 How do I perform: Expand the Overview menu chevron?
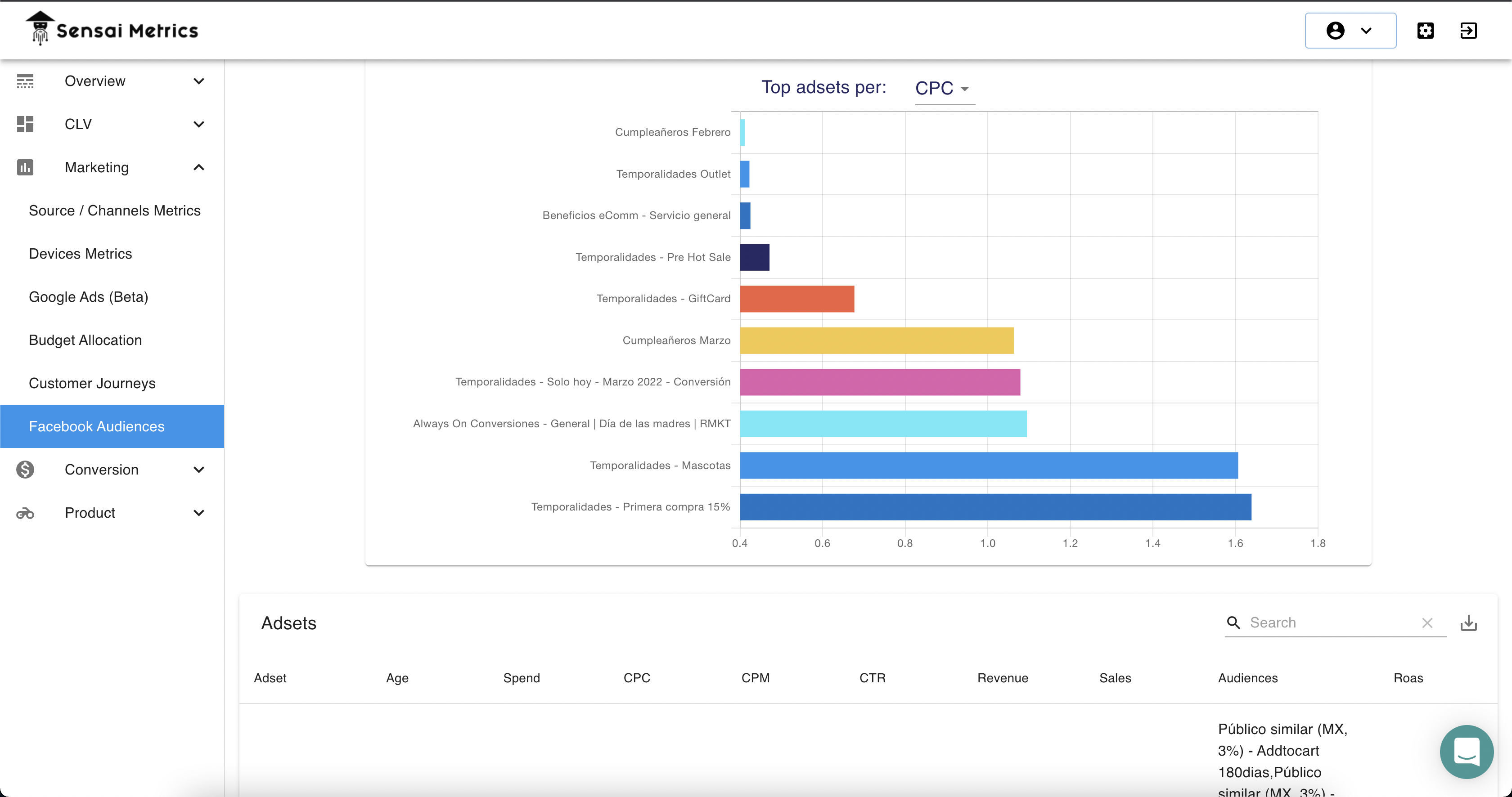(199, 81)
